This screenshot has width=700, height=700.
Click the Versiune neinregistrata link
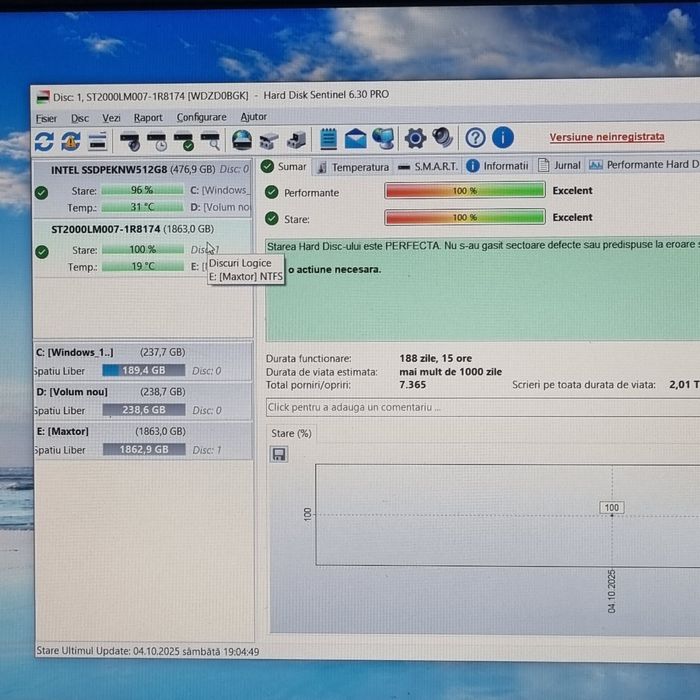(606, 137)
